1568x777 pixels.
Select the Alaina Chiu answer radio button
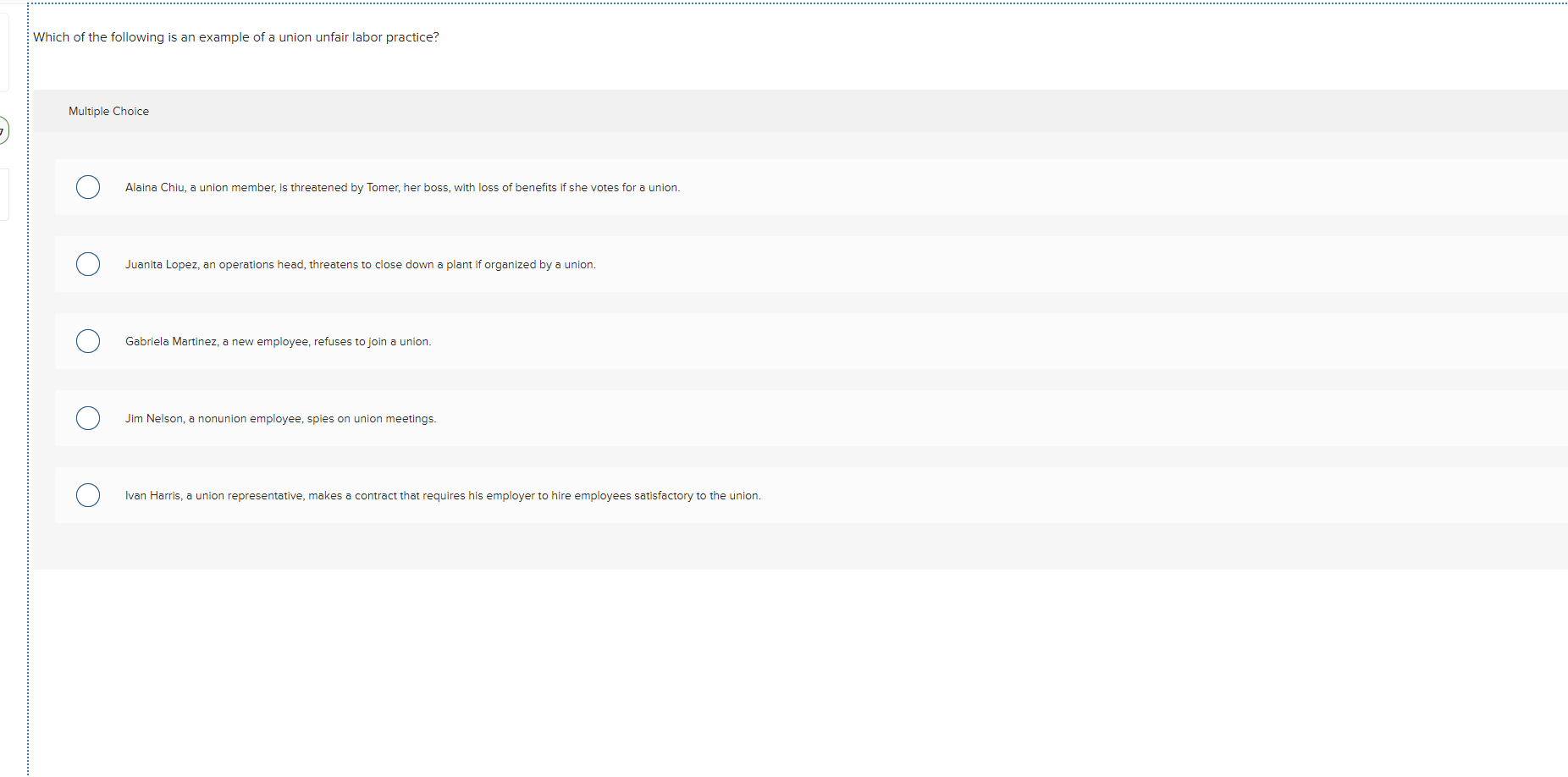[88, 187]
